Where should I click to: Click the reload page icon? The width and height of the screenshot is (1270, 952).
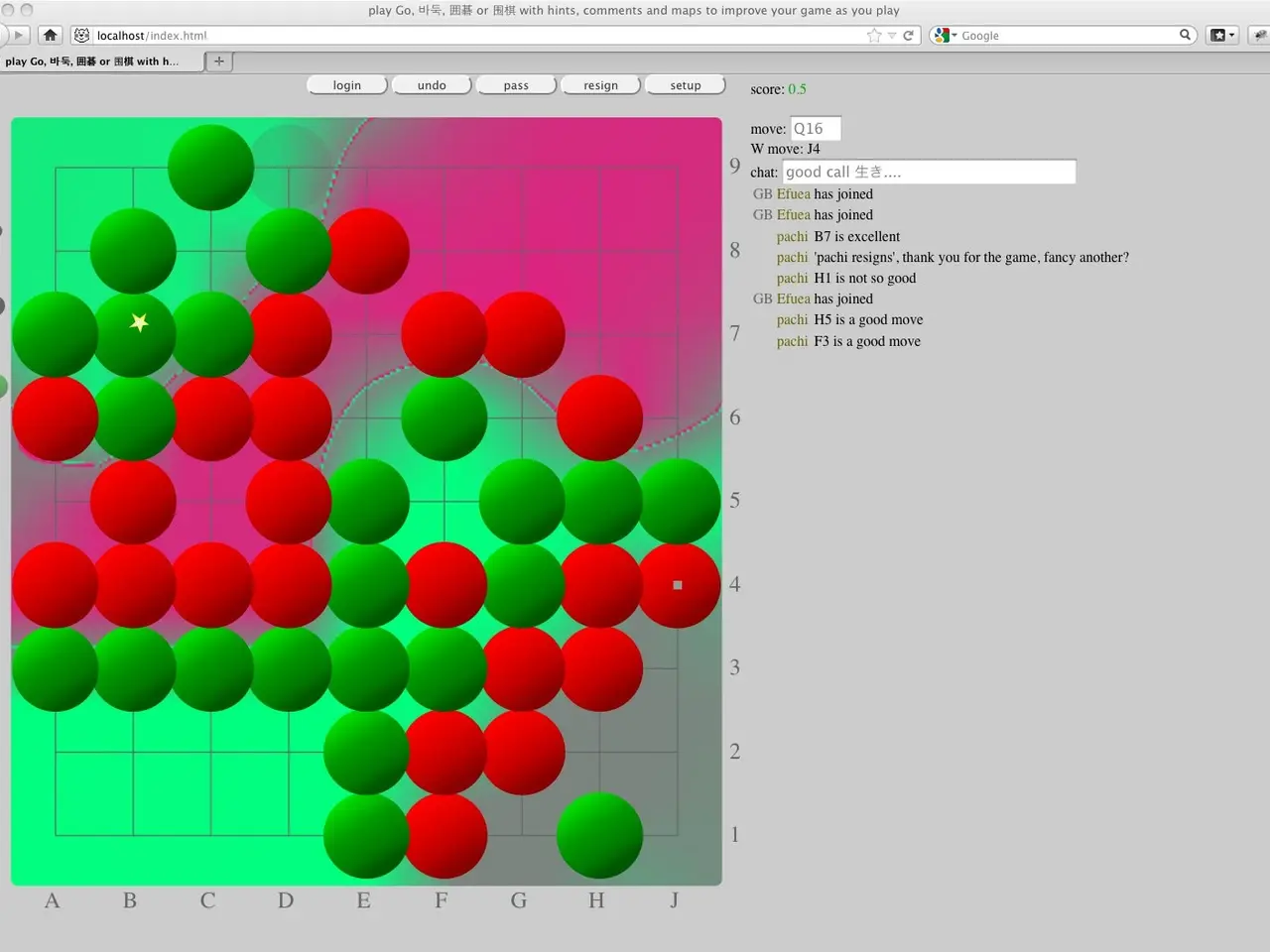click(908, 35)
